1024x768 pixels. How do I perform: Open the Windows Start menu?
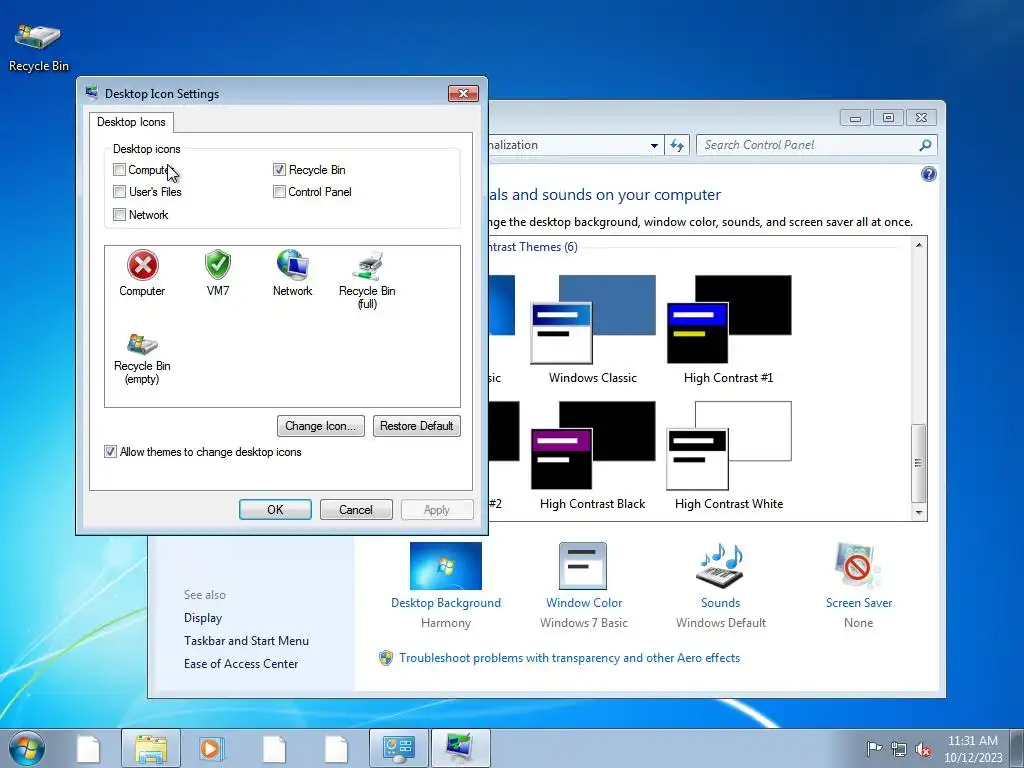27,748
